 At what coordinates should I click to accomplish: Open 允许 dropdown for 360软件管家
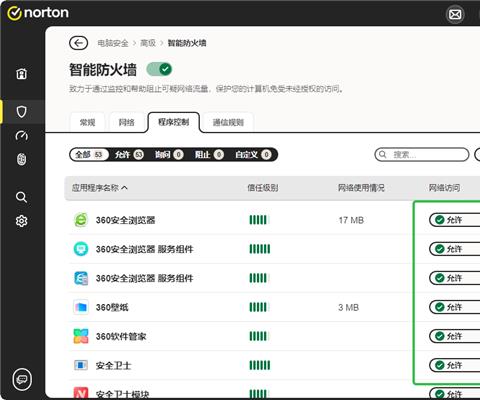(455, 336)
